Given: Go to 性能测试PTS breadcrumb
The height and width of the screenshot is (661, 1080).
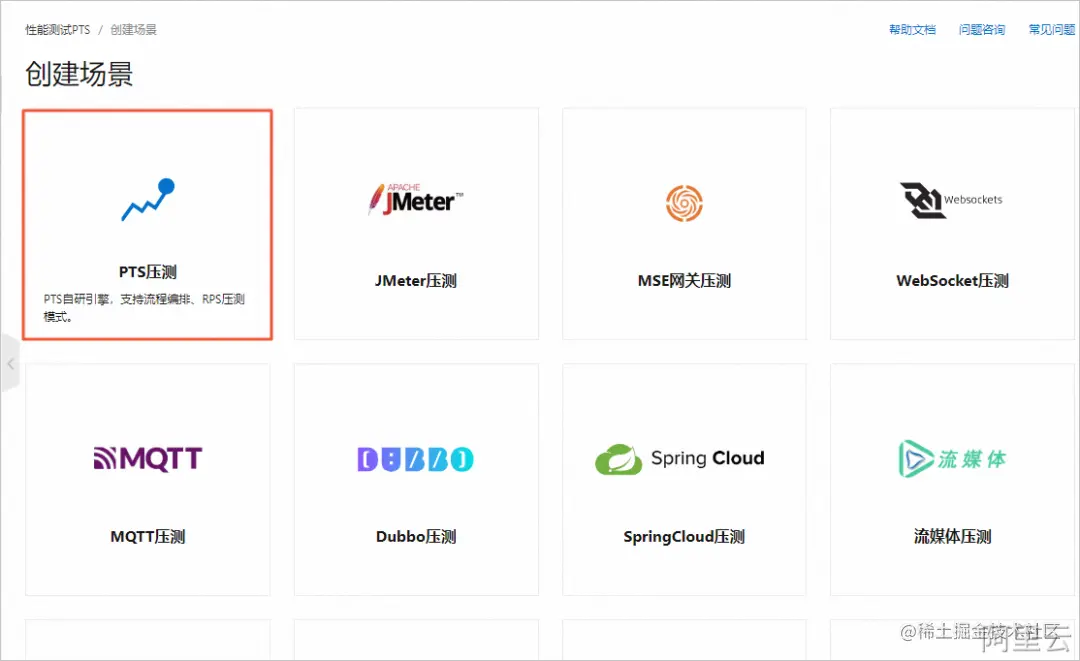Looking at the screenshot, I should (x=58, y=30).
